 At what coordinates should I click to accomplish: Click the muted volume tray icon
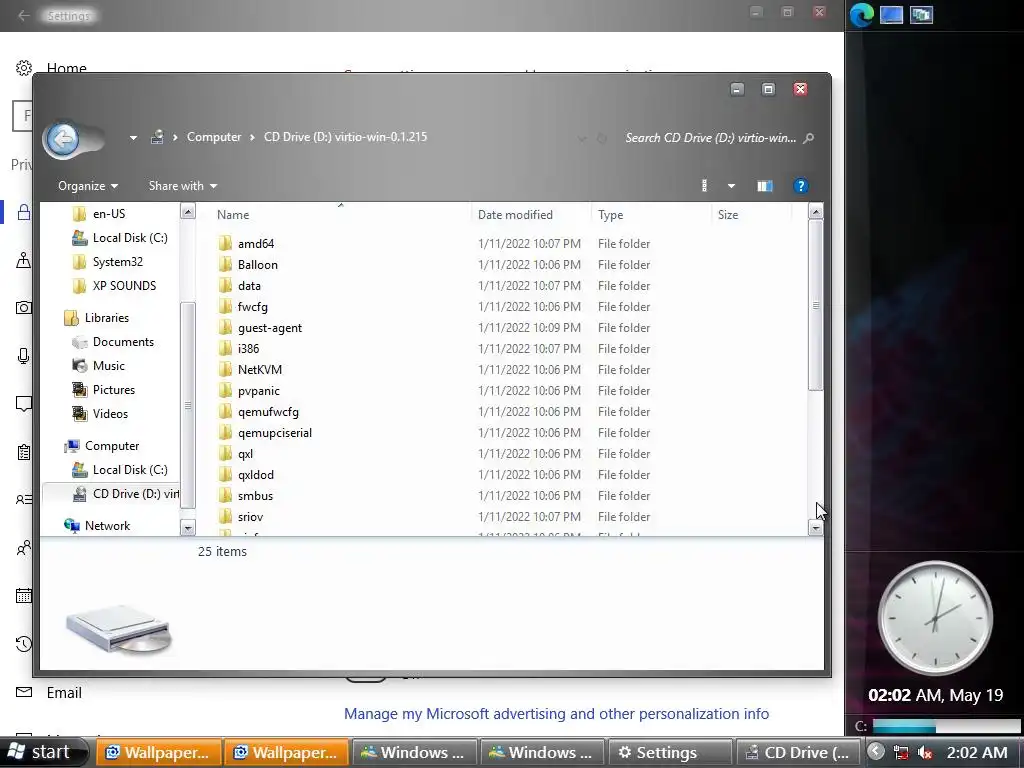click(924, 753)
